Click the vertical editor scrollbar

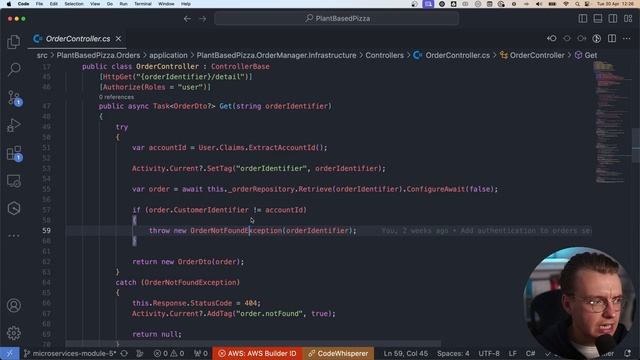click(x=636, y=146)
